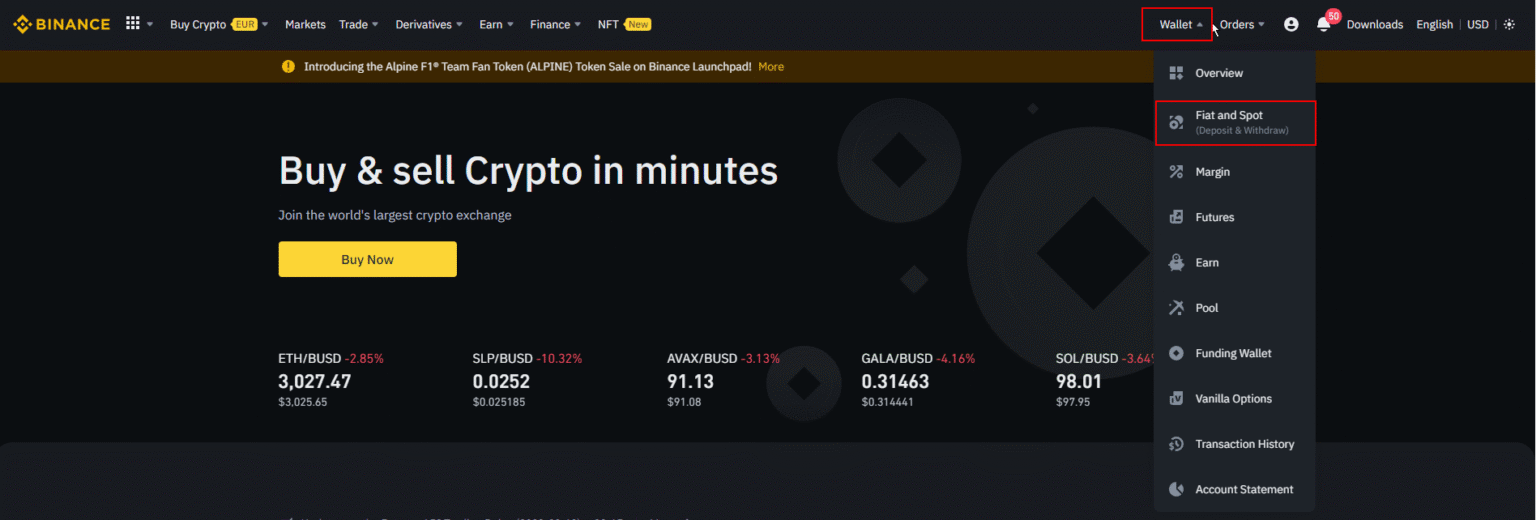The height and width of the screenshot is (520, 1536).
Task: Click the Binance logo in header
Action: point(61,24)
